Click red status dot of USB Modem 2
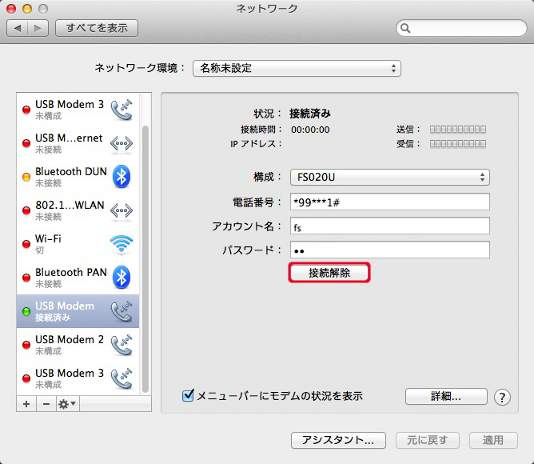This screenshot has width=534, height=464. (x=26, y=345)
